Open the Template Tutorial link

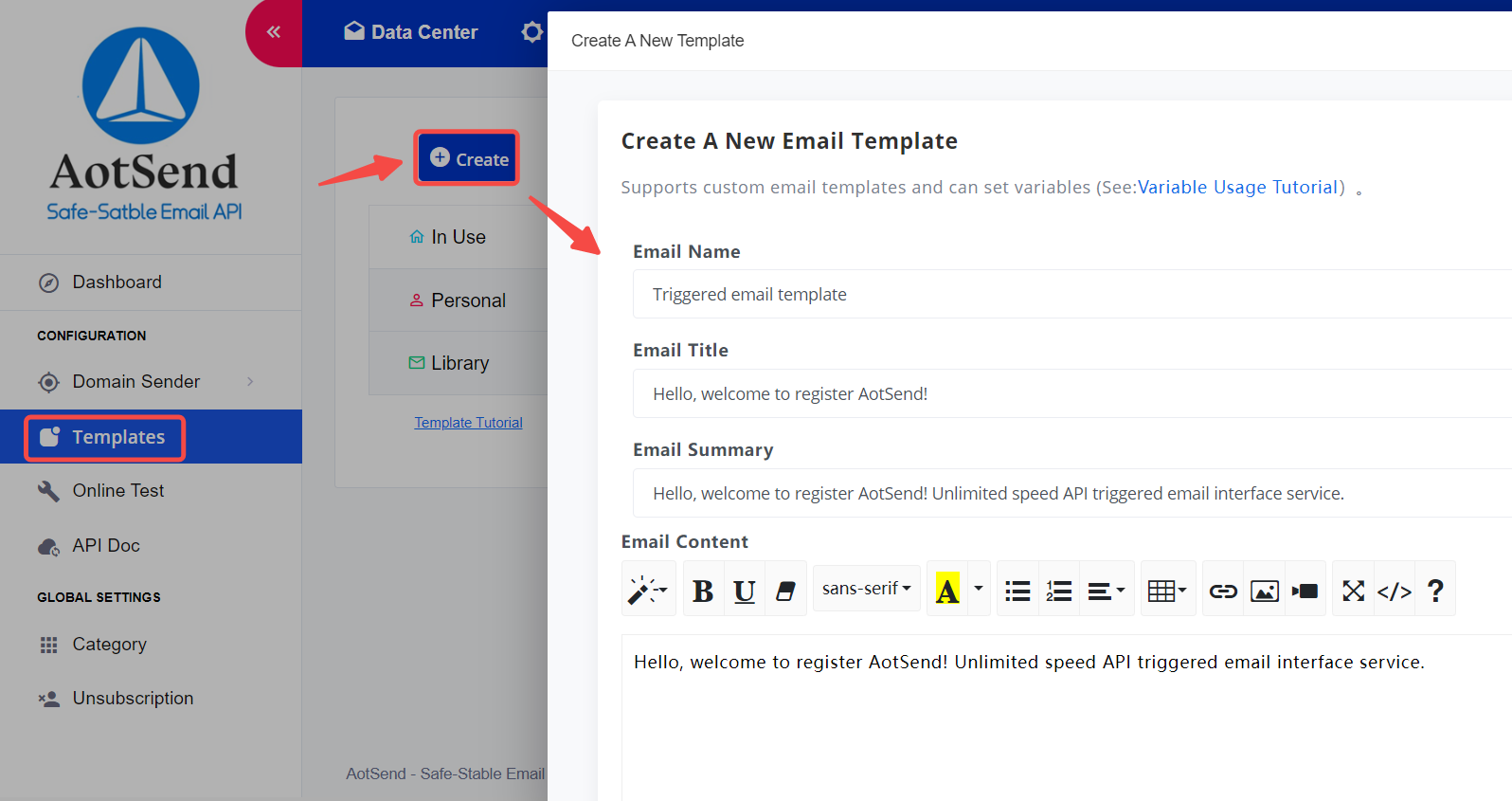coord(468,423)
